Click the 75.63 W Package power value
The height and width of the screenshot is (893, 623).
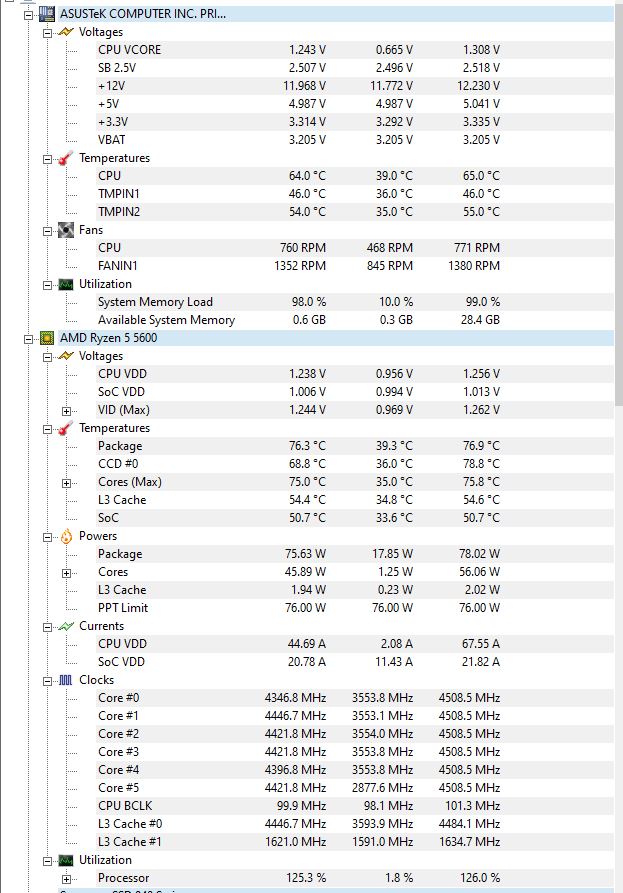pos(306,554)
